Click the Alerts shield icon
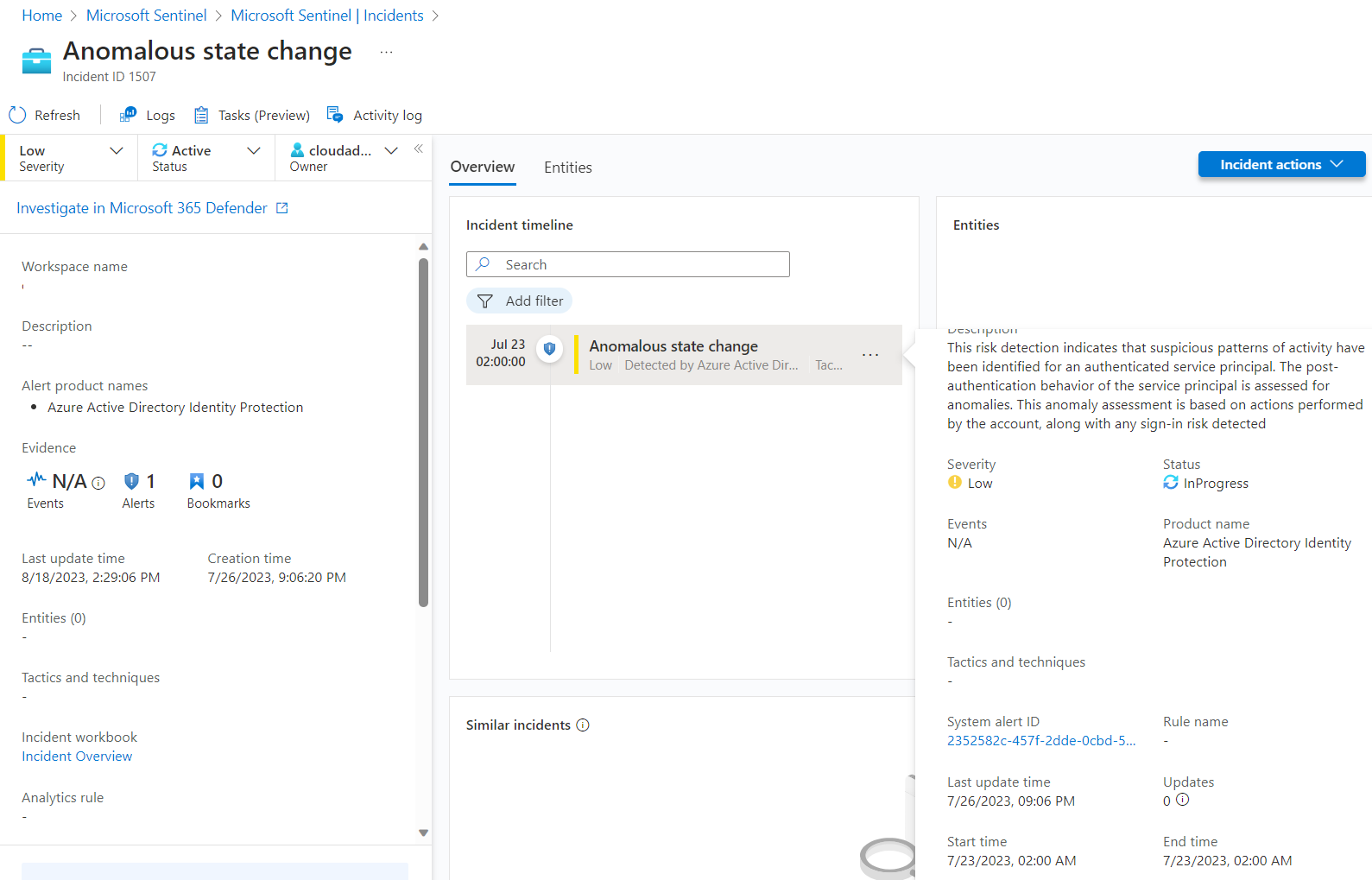Image resolution: width=1372 pixels, height=880 pixels. (x=131, y=481)
